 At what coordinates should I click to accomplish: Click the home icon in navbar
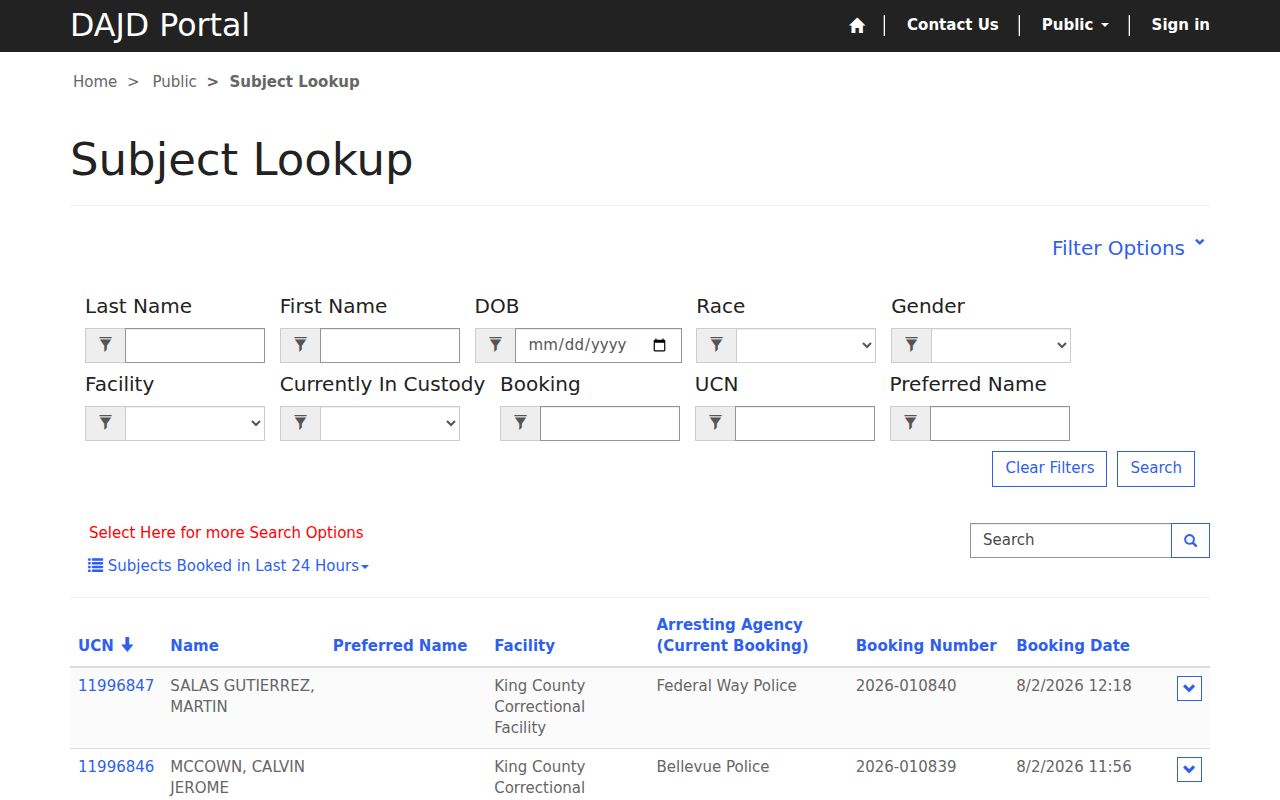click(x=857, y=26)
